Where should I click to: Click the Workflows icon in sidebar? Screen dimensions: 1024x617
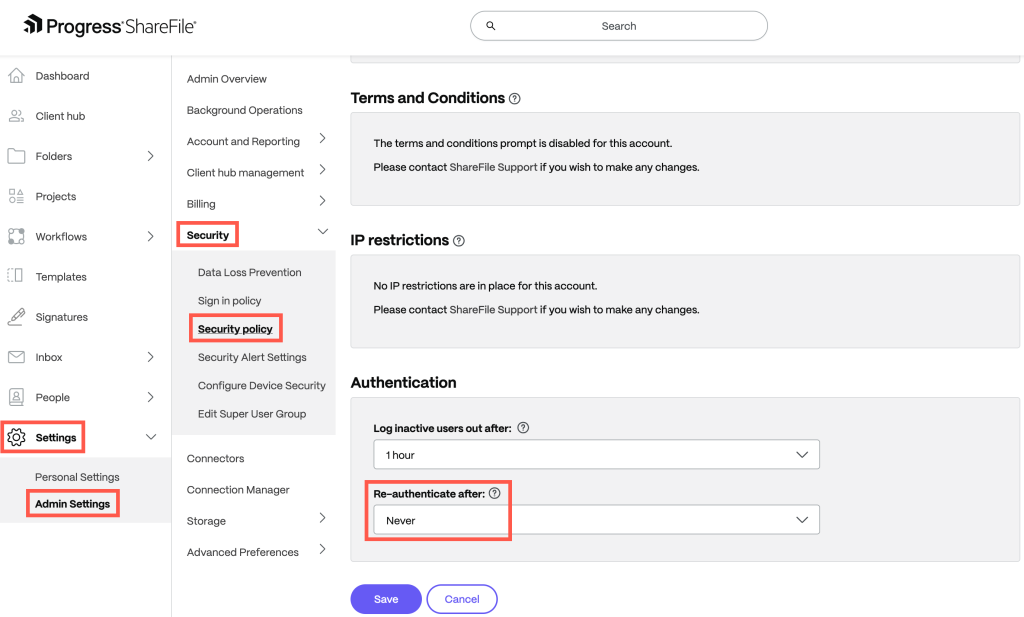coord(16,236)
